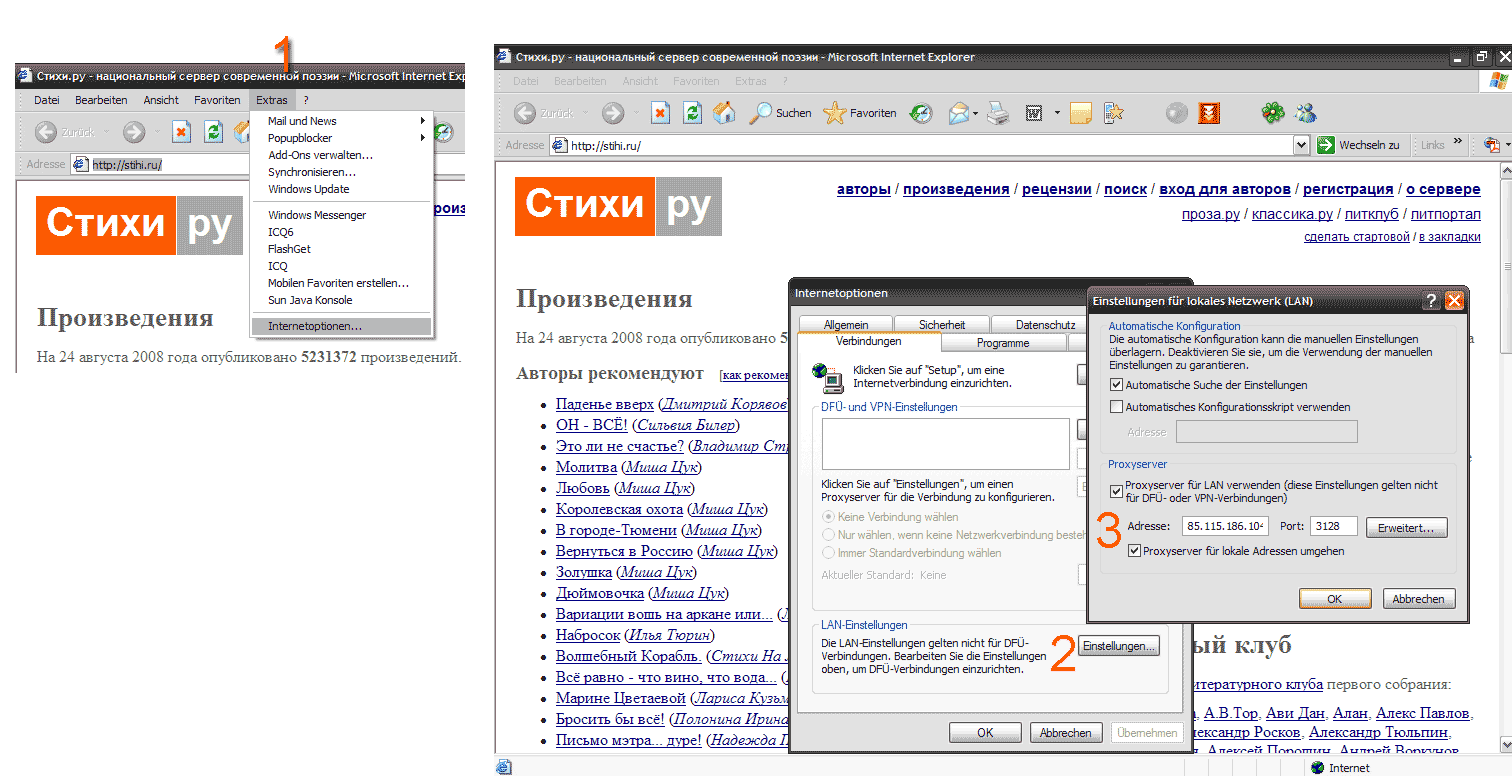Click proxy Adresse field with 85.115.186.10

pos(1225,526)
